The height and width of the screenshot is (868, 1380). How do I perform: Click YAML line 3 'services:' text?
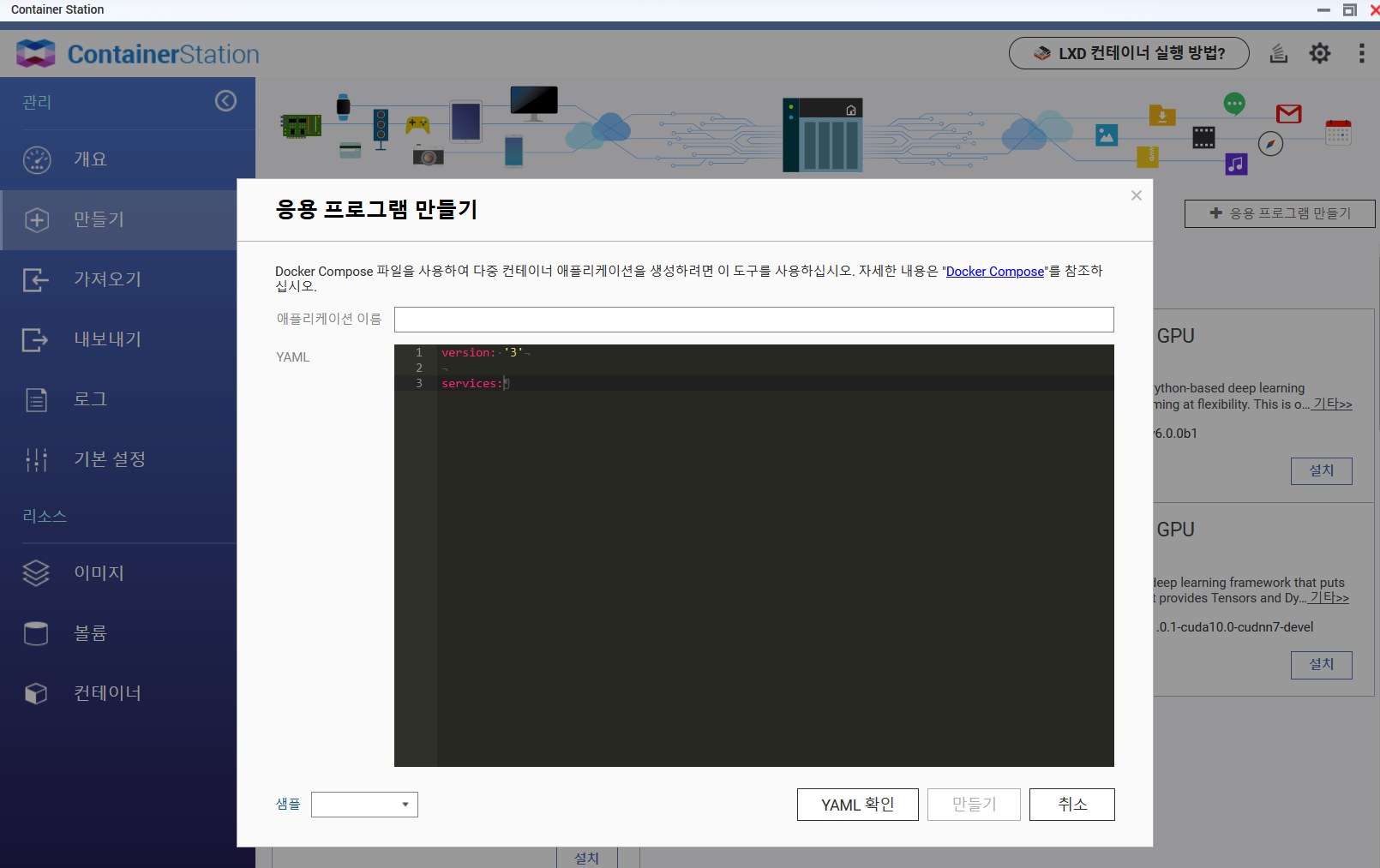click(x=472, y=384)
